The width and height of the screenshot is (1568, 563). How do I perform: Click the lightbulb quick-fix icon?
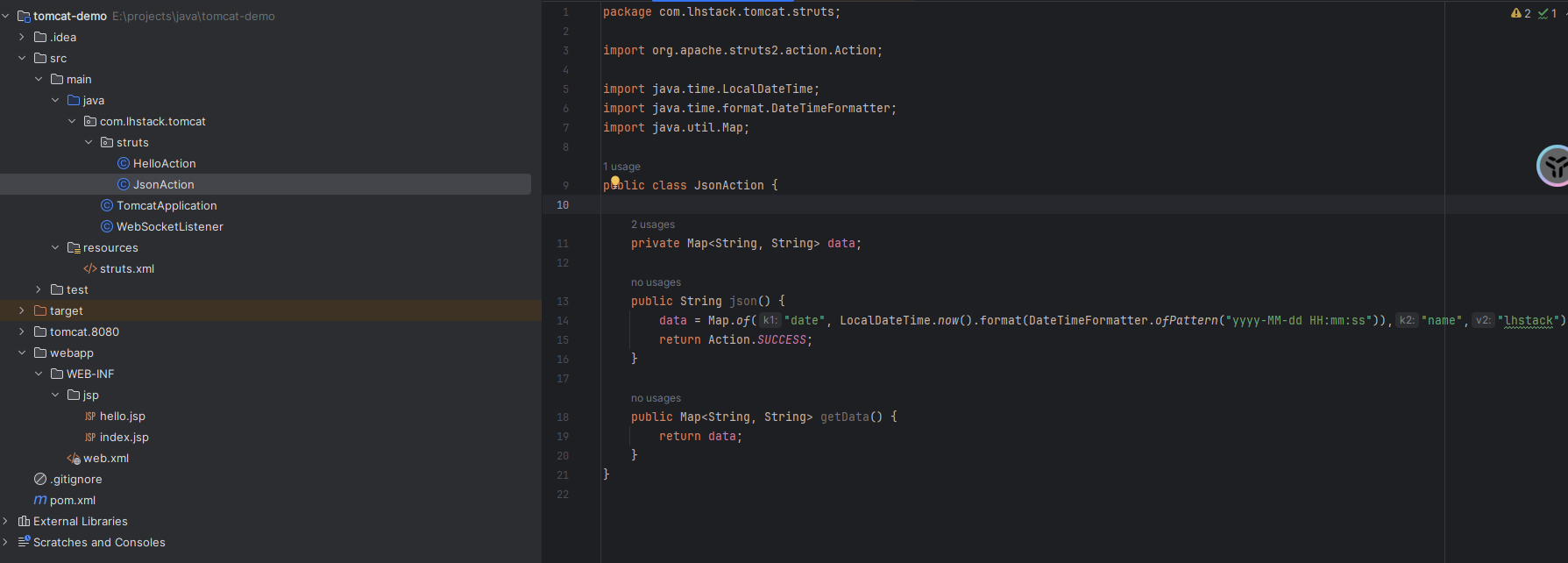point(614,182)
